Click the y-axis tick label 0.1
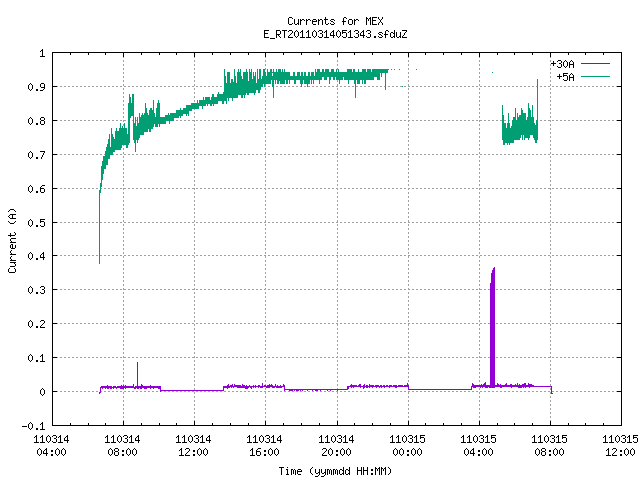640x480 pixels. click(36, 358)
